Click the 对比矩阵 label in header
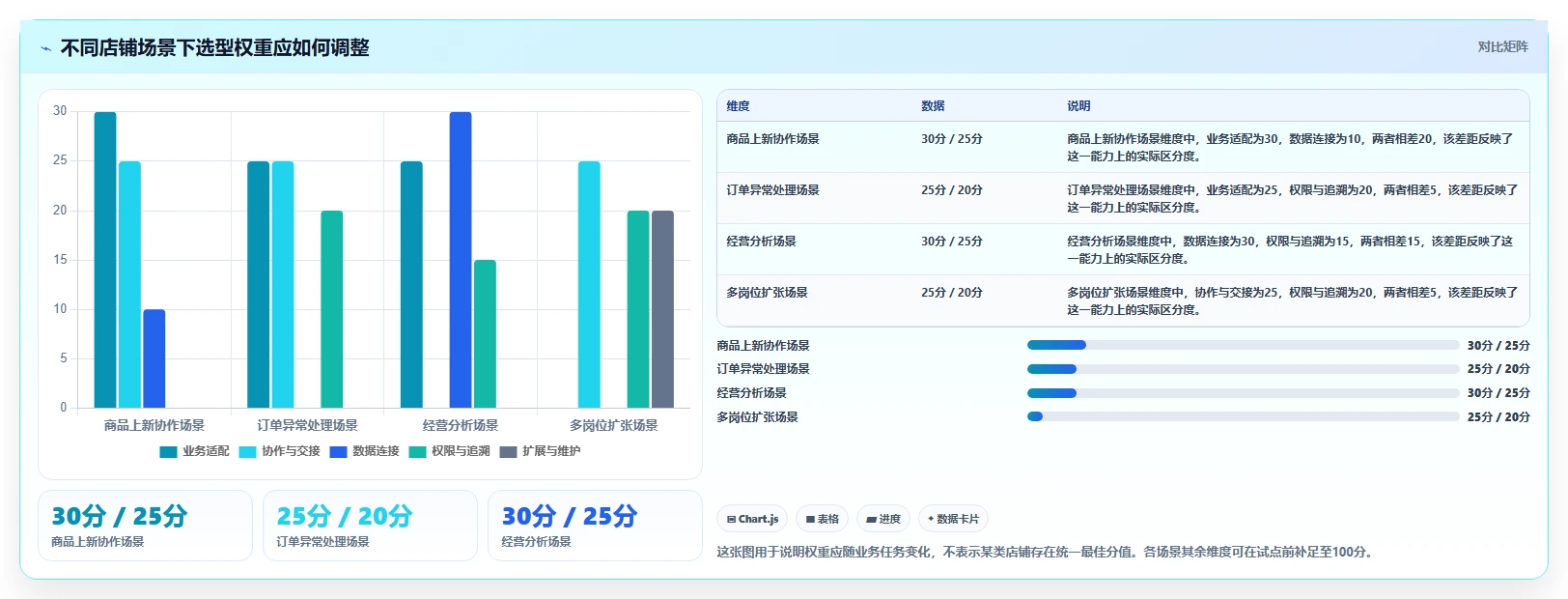Image resolution: width=1568 pixels, height=599 pixels. tap(1502, 46)
